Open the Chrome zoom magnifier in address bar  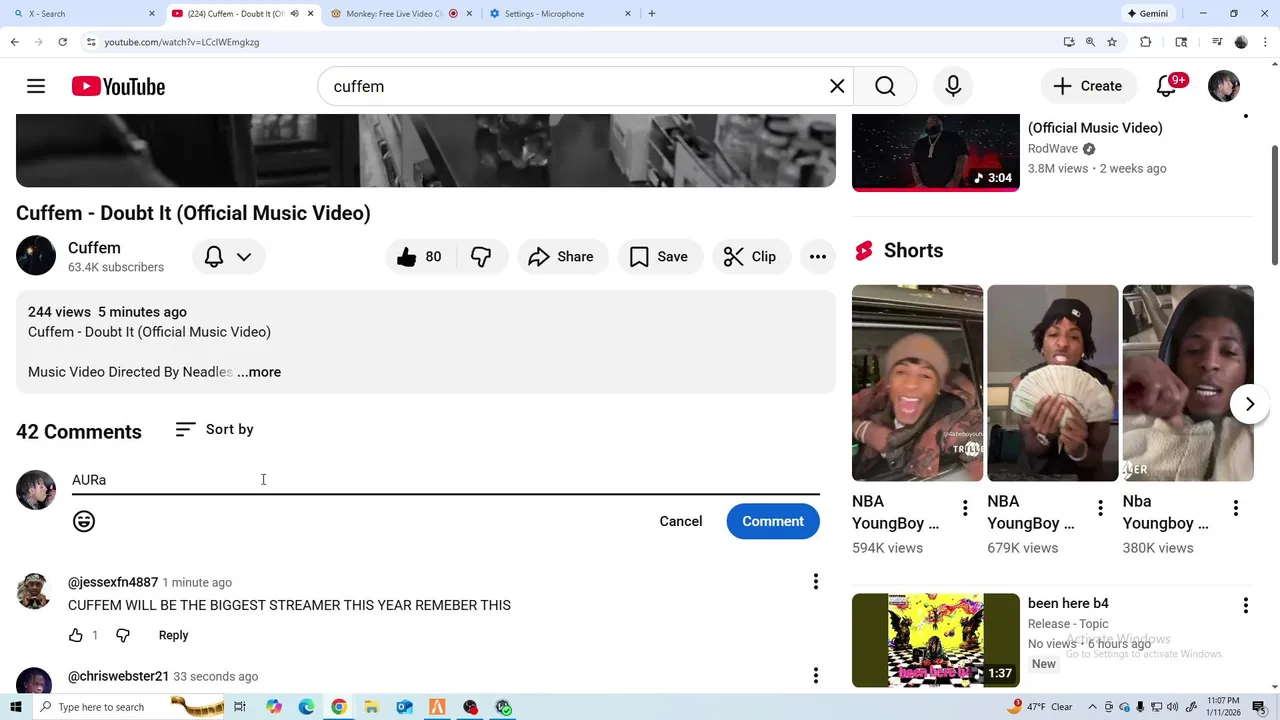click(x=1090, y=42)
